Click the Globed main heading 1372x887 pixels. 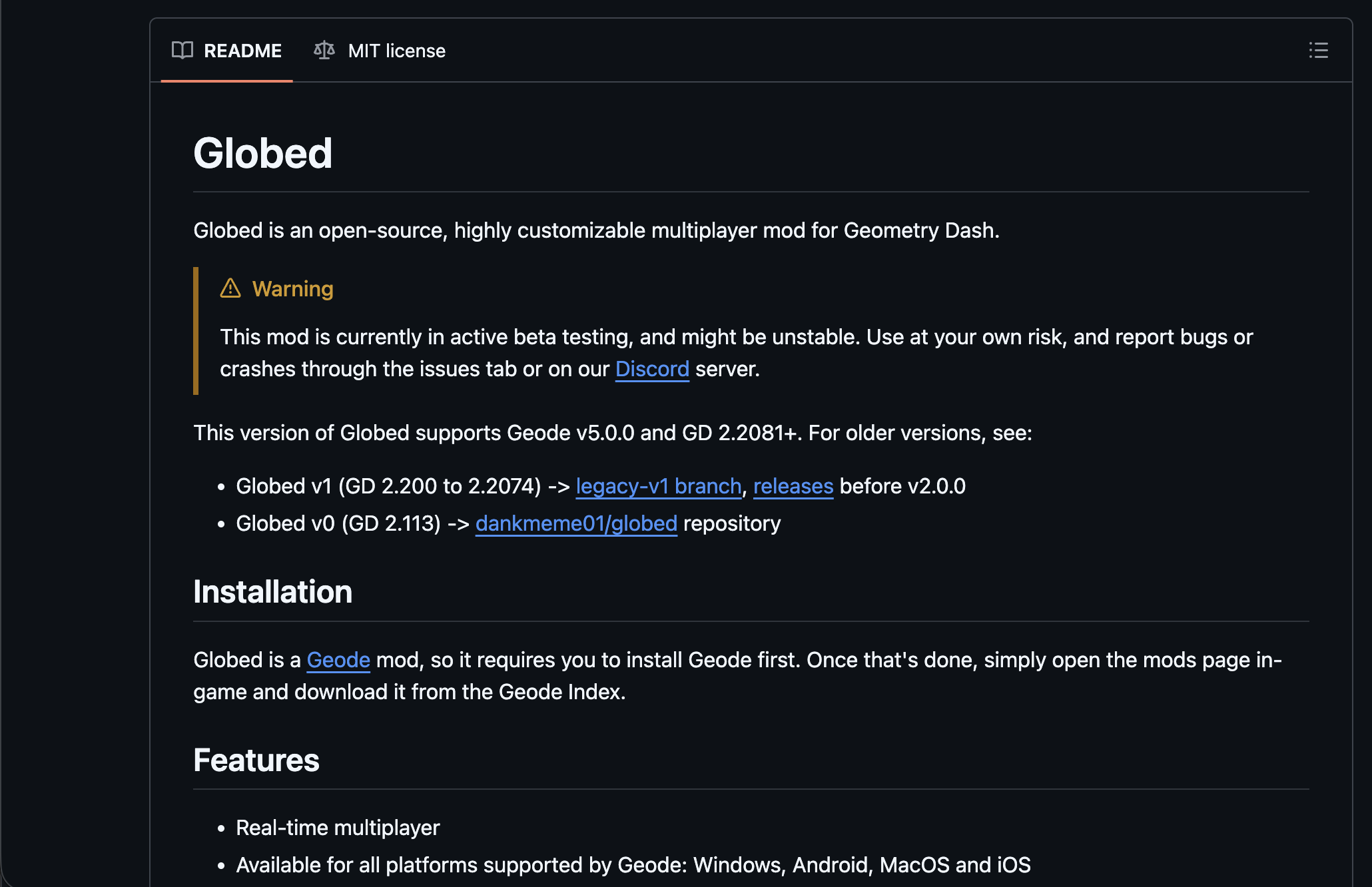262,153
